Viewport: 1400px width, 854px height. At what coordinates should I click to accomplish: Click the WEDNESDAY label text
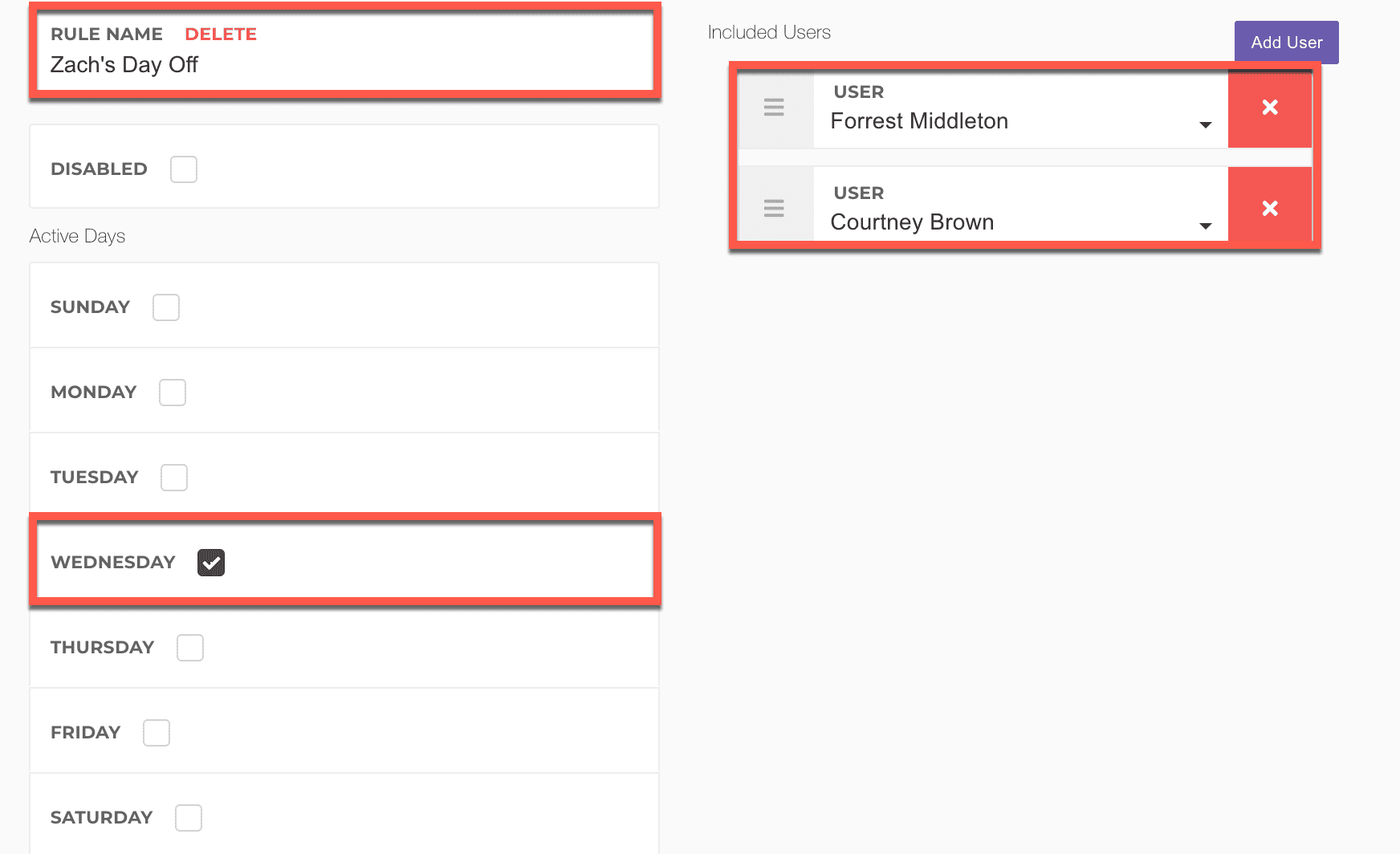pos(113,563)
